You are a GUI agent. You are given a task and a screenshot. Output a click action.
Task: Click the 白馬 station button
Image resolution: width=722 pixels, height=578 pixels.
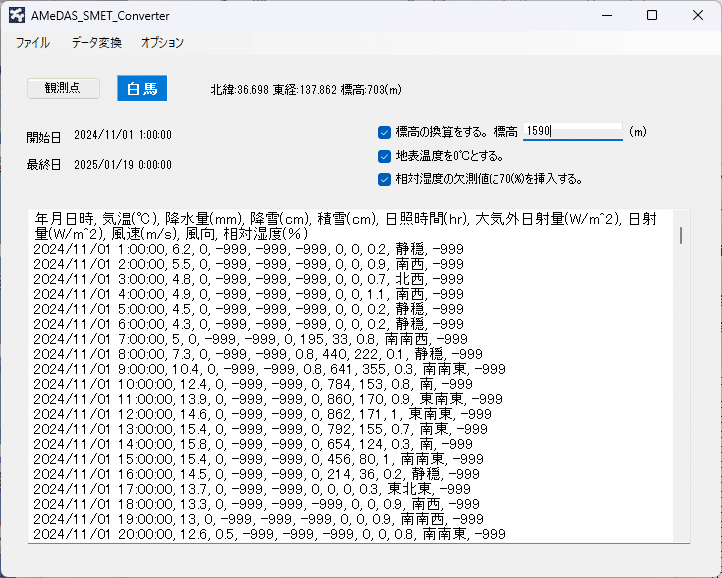click(x=142, y=88)
